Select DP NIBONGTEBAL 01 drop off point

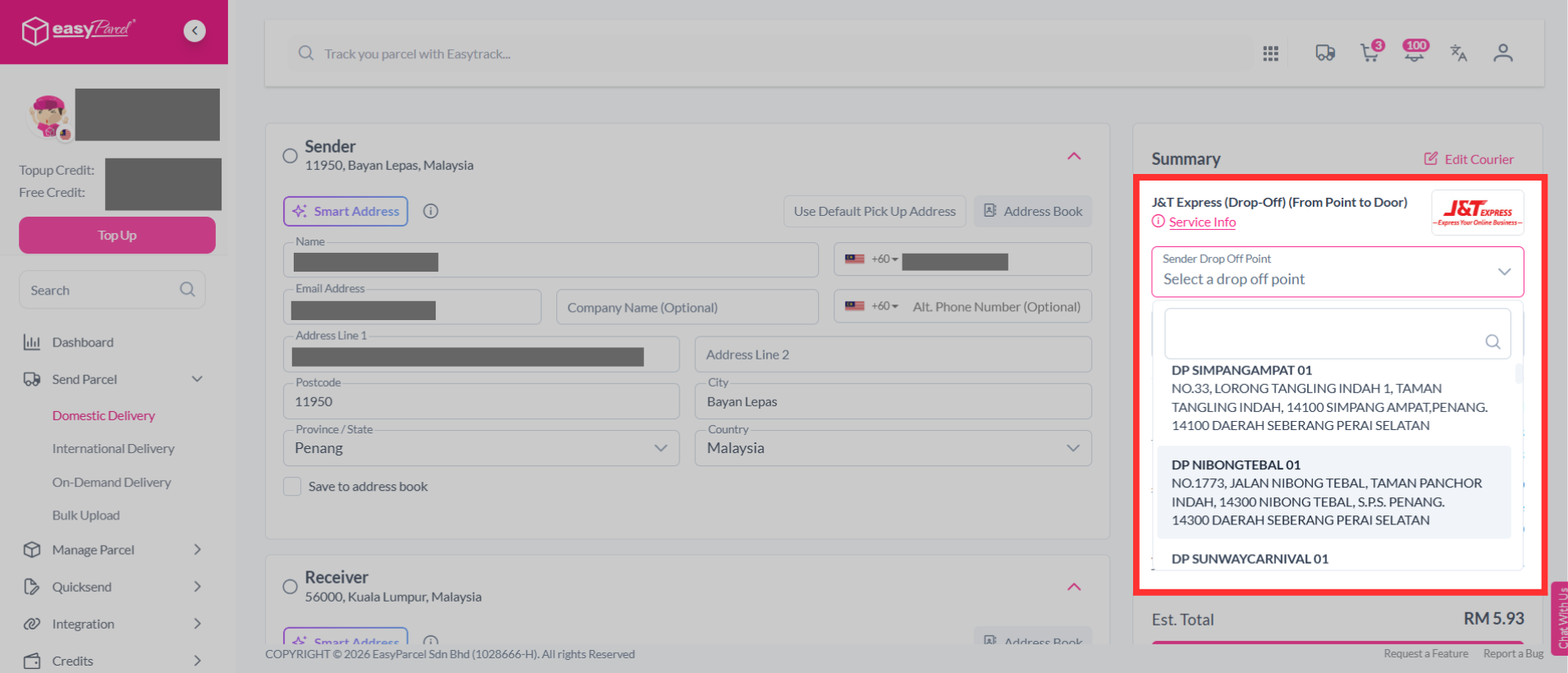pos(1334,492)
